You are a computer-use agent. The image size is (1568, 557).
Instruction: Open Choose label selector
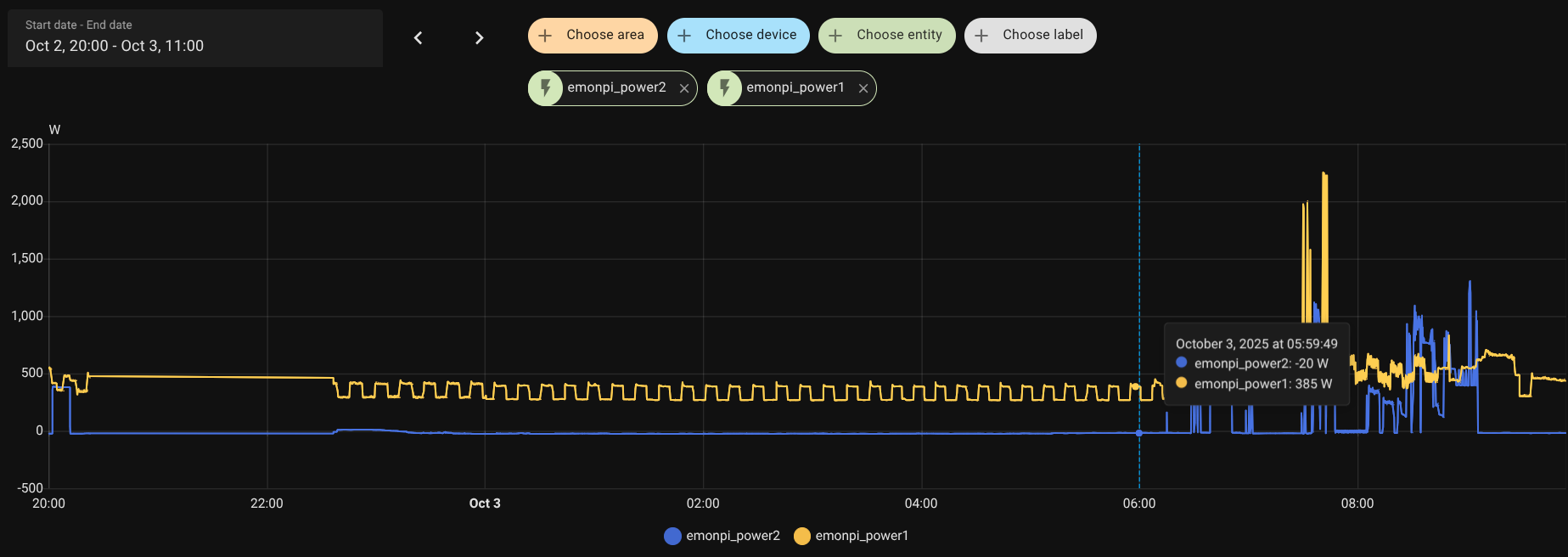click(1043, 36)
